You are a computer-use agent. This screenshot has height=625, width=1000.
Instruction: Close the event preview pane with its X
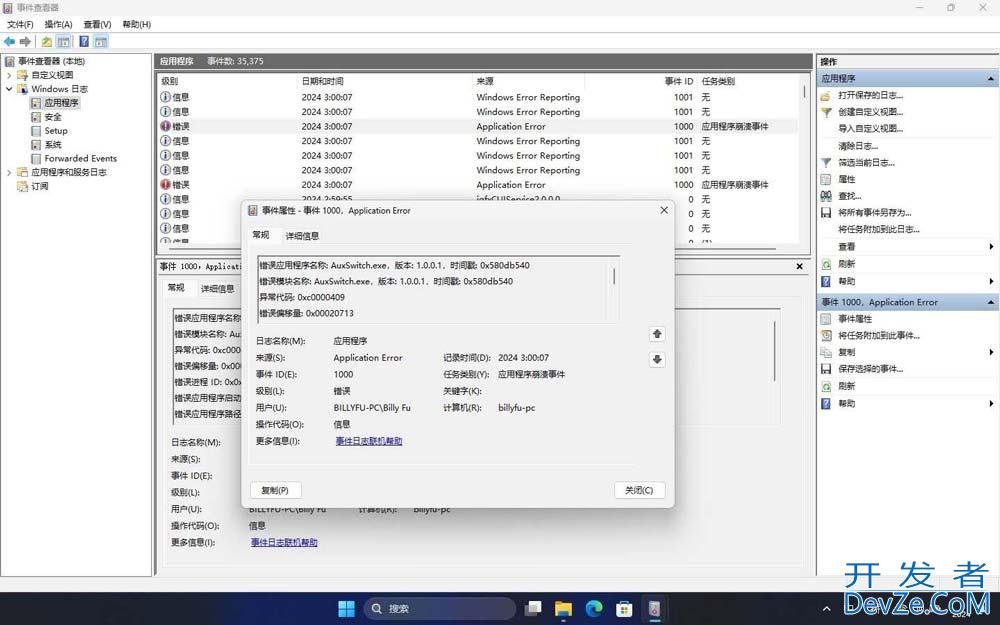pyautogui.click(x=799, y=266)
